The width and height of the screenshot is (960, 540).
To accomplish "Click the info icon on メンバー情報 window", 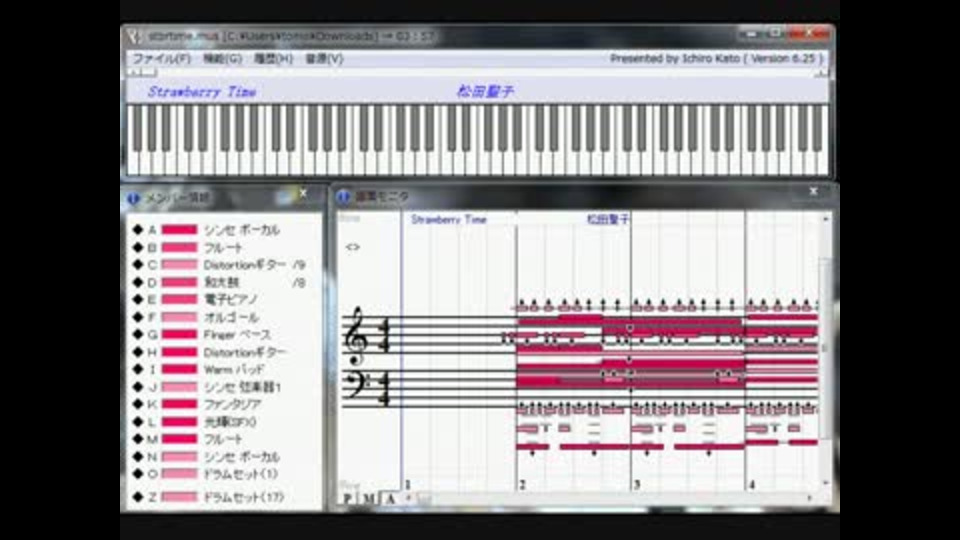I will coord(133,198).
